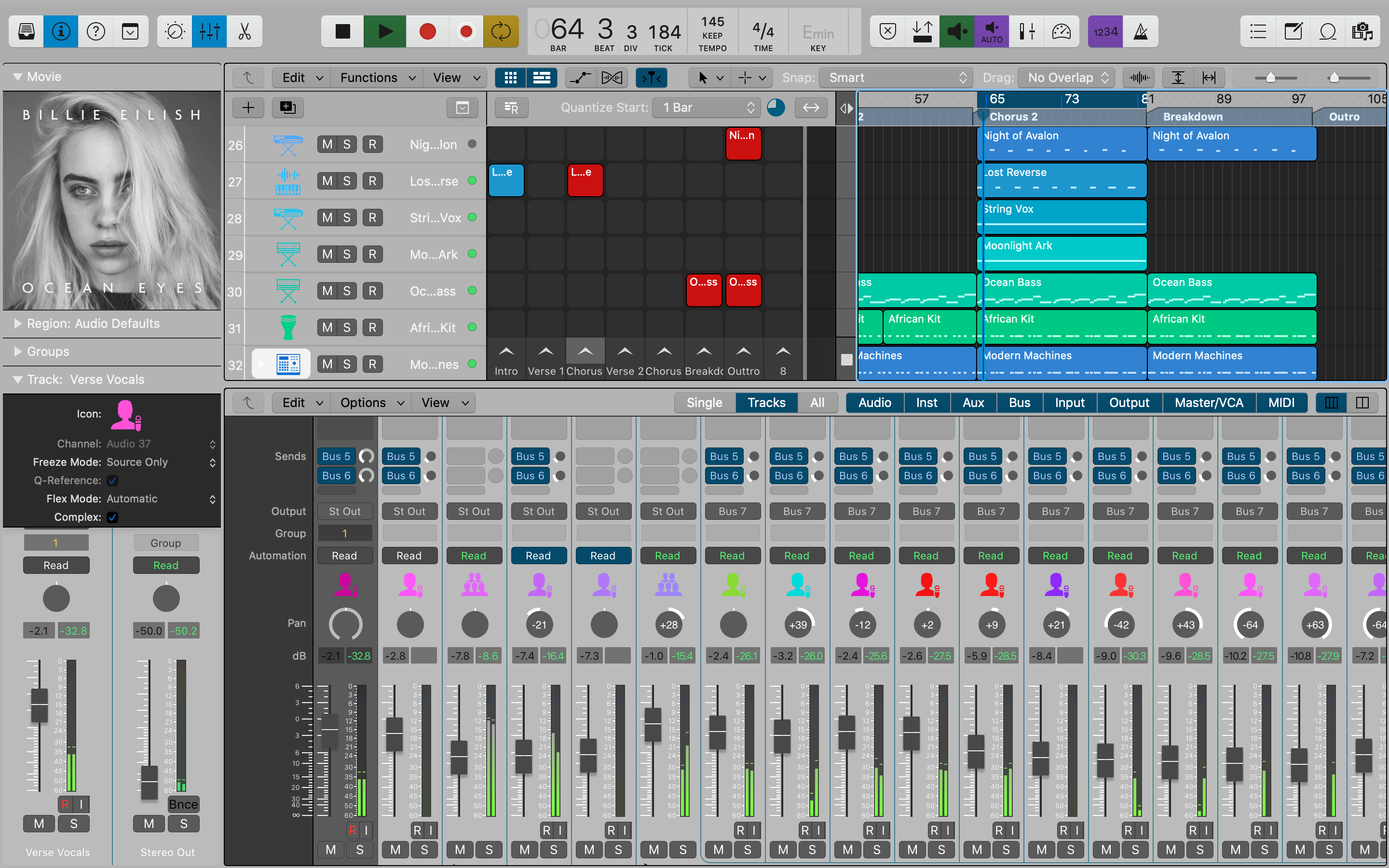Open the Snap Smart dropdown
This screenshot has width=1389, height=868.
click(x=895, y=78)
